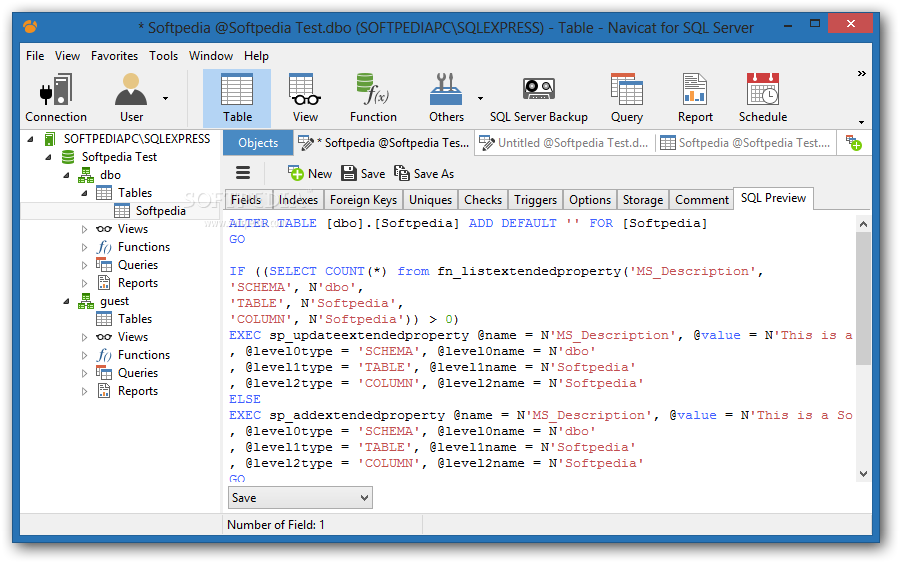Open the View toolbar icon
Viewport: 900px width, 563px height.
[305, 98]
